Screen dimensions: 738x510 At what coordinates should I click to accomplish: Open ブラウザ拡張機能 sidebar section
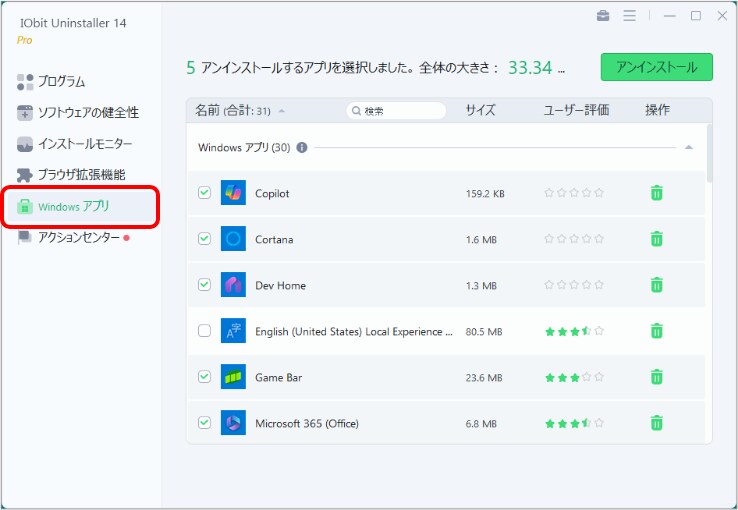[x=71, y=175]
